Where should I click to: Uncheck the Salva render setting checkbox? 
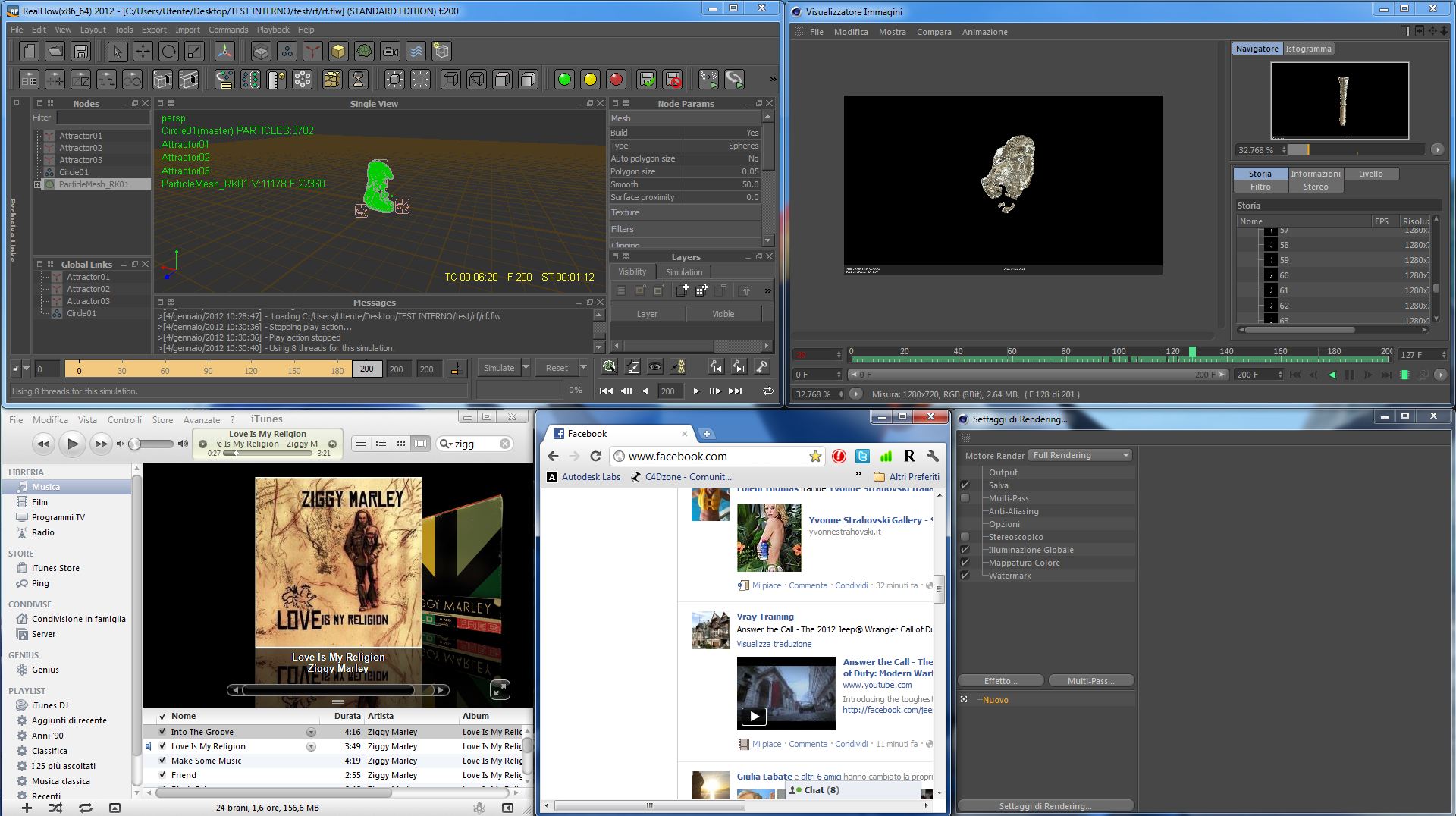click(965, 485)
